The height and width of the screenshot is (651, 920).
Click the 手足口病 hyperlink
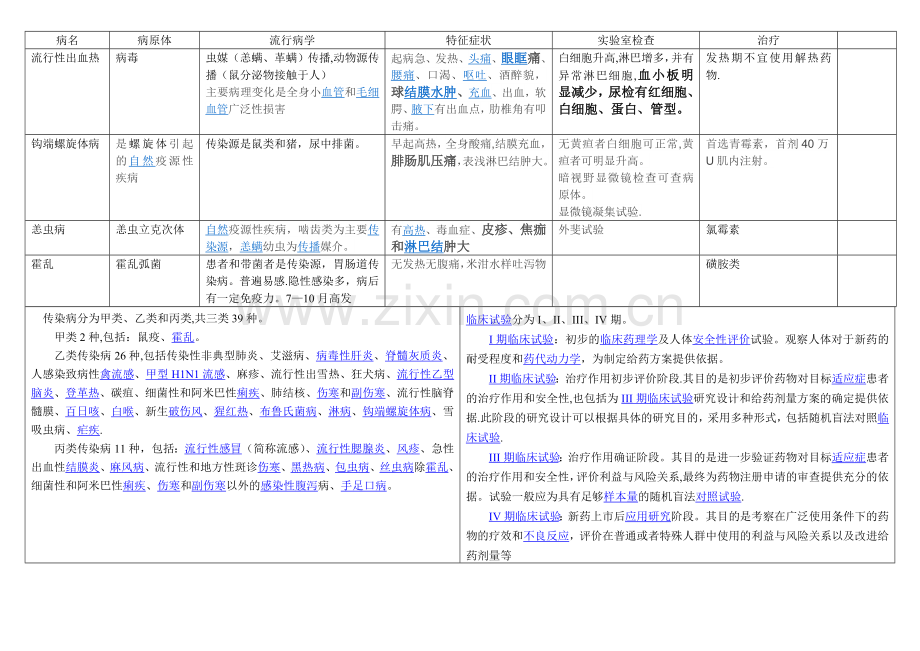tap(363, 484)
